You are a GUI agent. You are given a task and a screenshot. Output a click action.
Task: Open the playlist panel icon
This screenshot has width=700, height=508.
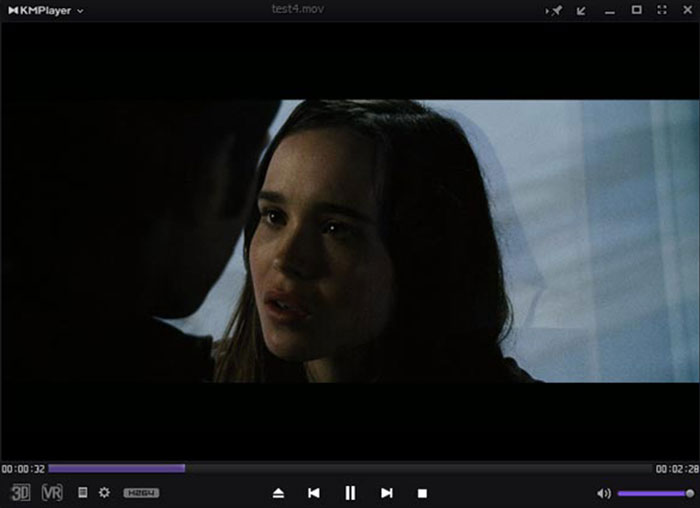click(83, 493)
